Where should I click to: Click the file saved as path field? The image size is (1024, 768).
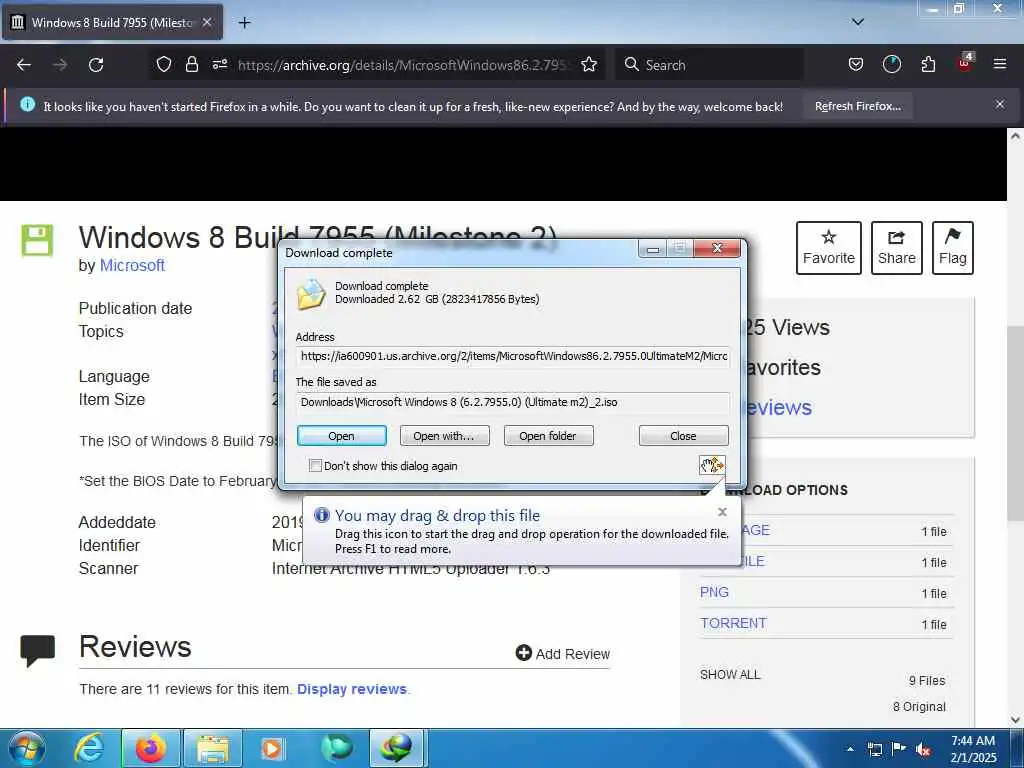coord(513,402)
